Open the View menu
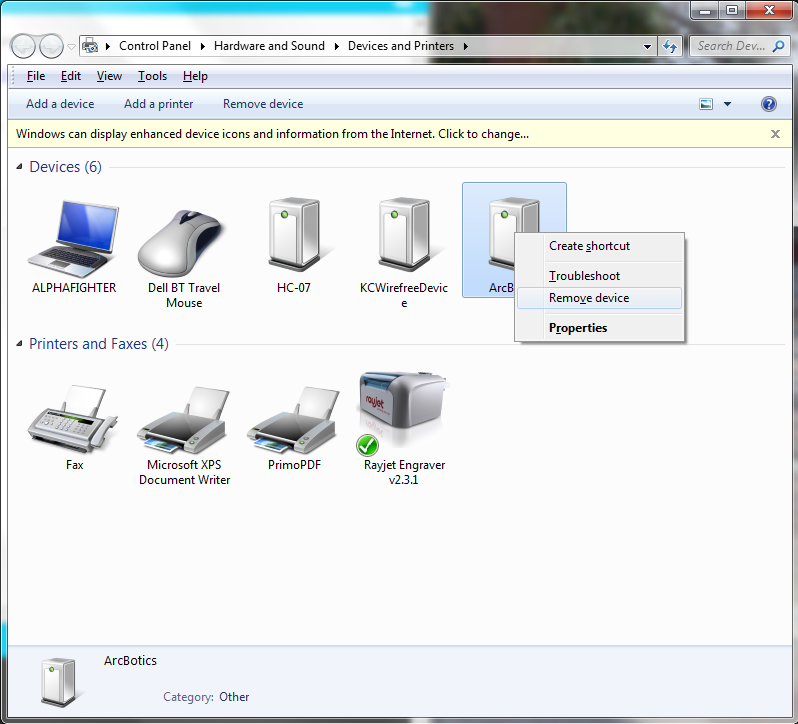Screen dimensions: 798x724 (109, 76)
